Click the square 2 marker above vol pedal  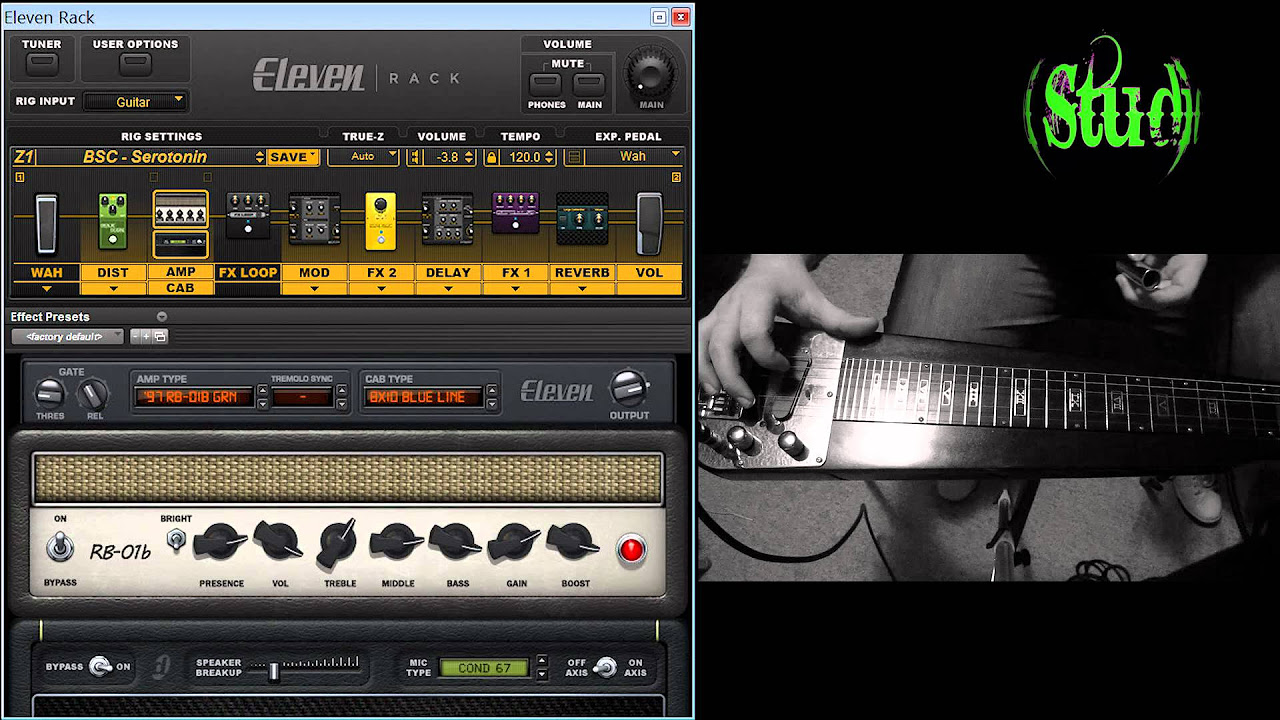(x=676, y=177)
